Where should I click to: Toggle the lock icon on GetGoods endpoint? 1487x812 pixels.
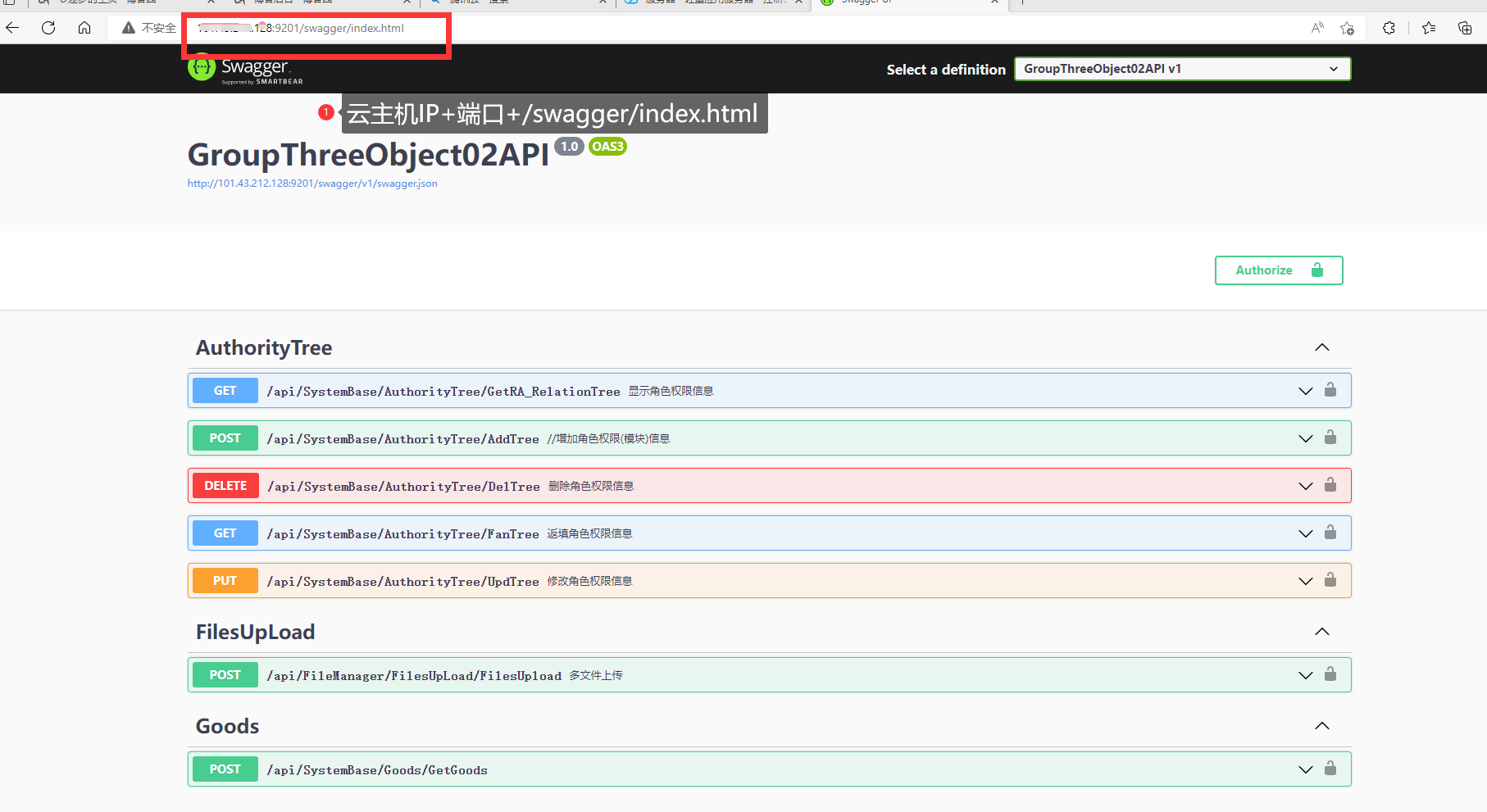pyautogui.click(x=1330, y=769)
